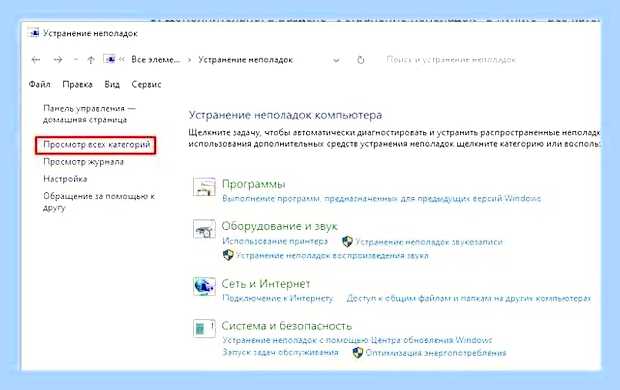This screenshot has width=620, height=390.
Task: Refresh the Troubleshooting page
Action: click(361, 60)
